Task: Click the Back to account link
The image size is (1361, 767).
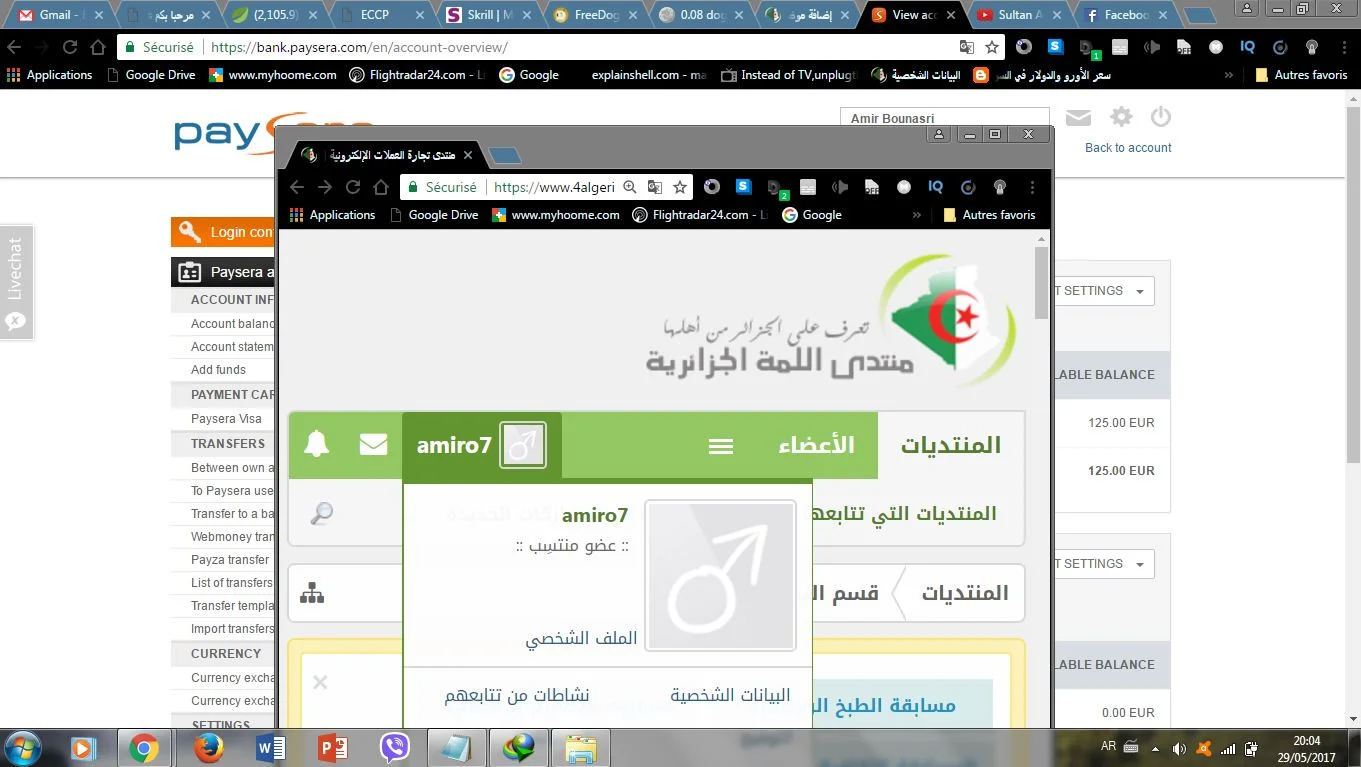Action: 1128,148
